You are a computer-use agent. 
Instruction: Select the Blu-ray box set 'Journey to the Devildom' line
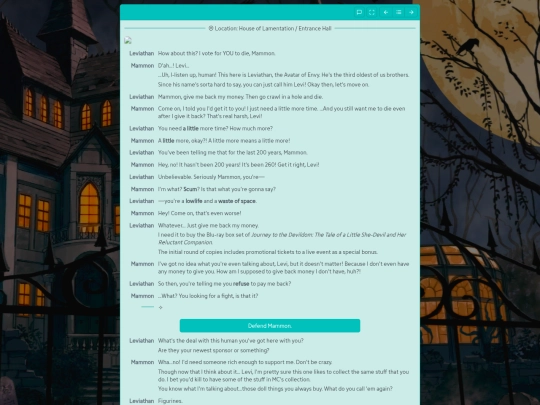tap(282, 239)
